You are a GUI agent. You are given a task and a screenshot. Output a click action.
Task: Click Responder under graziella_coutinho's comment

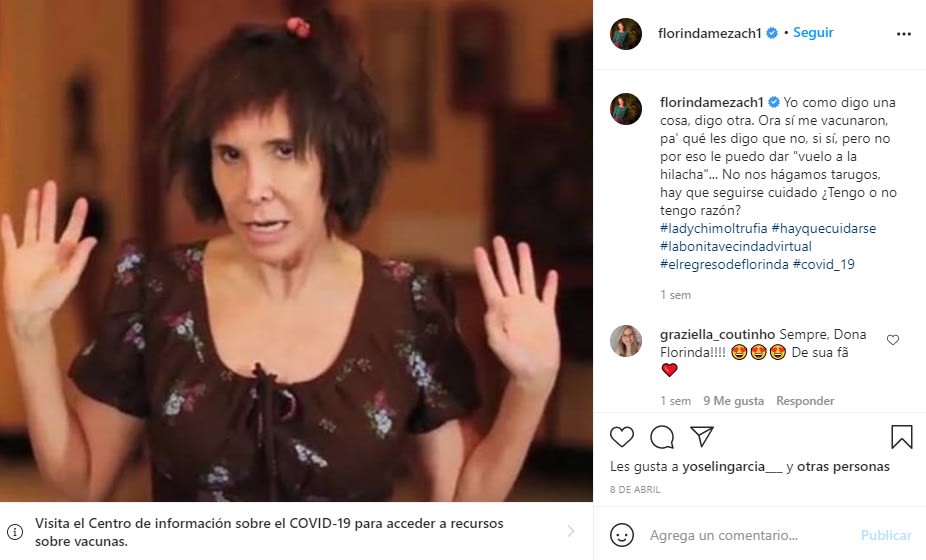point(805,401)
